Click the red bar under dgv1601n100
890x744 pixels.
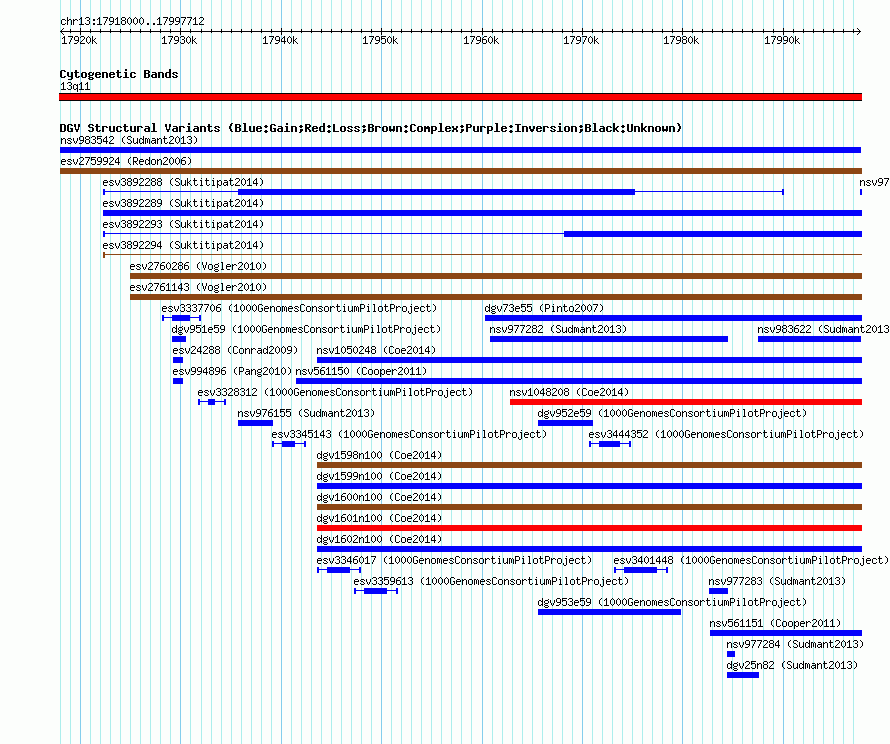[x=589, y=528]
